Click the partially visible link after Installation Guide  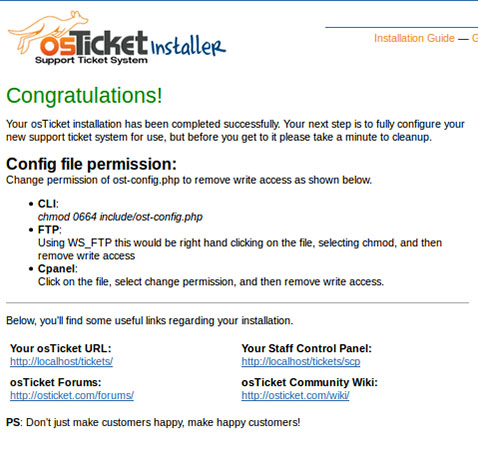point(475,38)
